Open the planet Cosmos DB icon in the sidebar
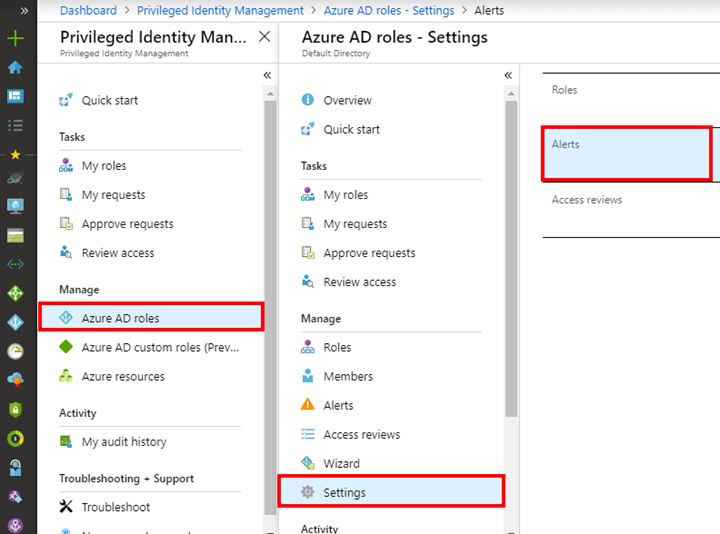720x534 pixels. tap(15, 178)
